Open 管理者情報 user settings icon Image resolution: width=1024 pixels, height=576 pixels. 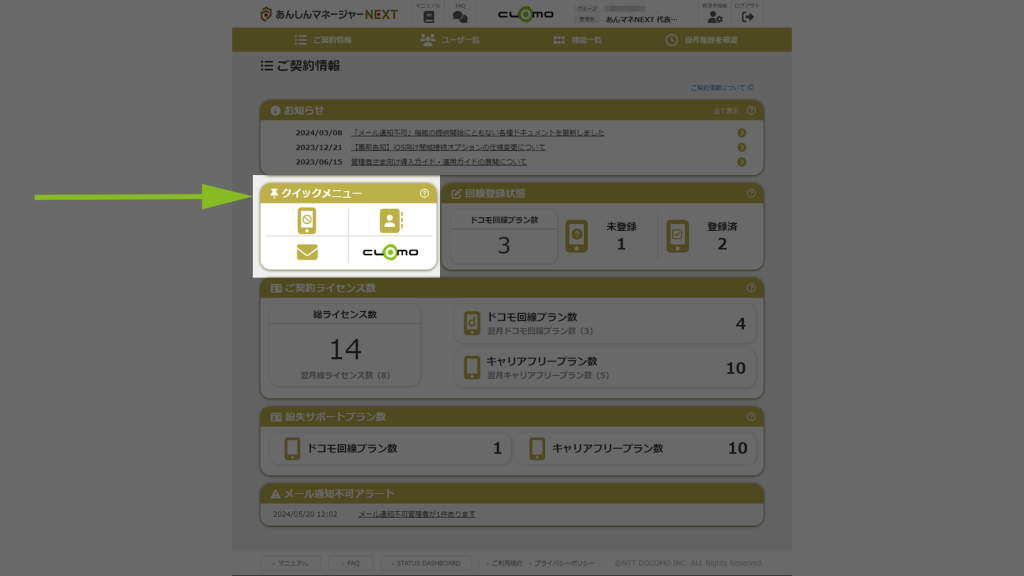coord(715,18)
